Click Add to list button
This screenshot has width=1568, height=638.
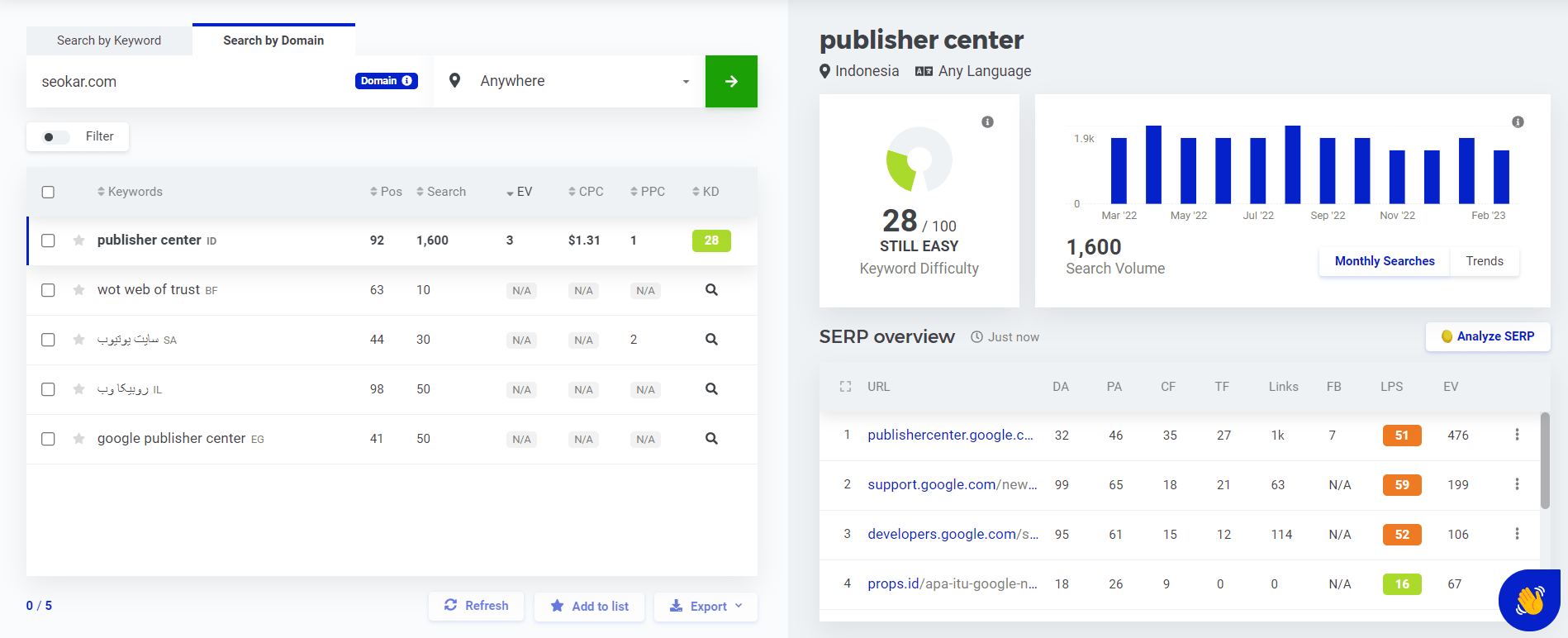pos(589,606)
